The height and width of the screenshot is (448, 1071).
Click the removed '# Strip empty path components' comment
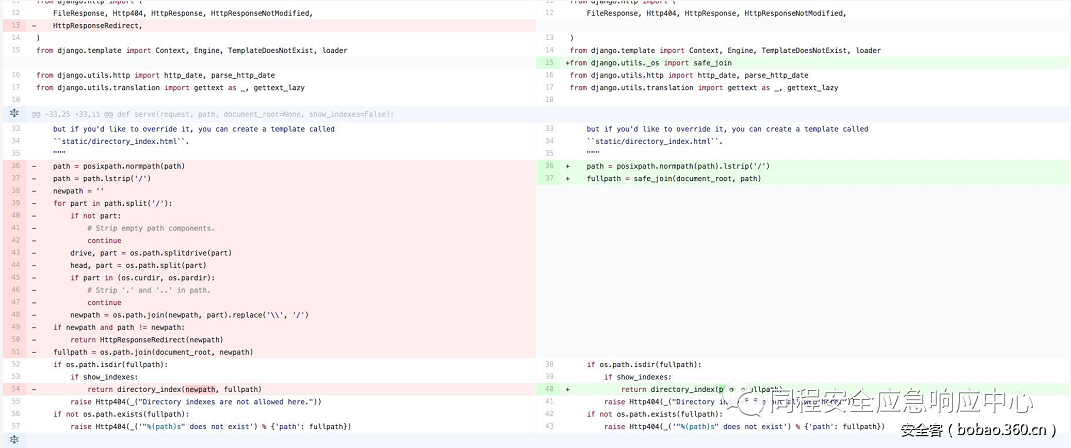tap(150, 228)
